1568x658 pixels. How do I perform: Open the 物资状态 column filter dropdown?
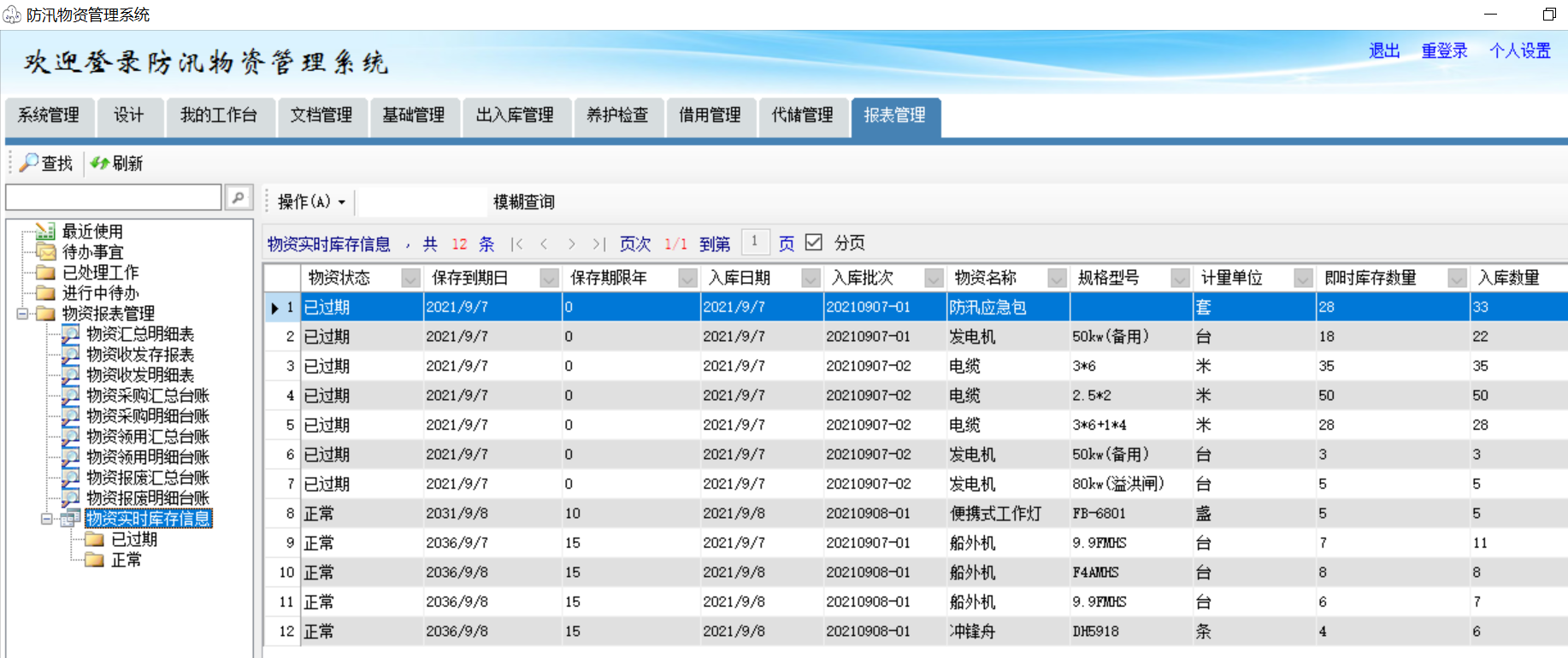click(x=410, y=278)
